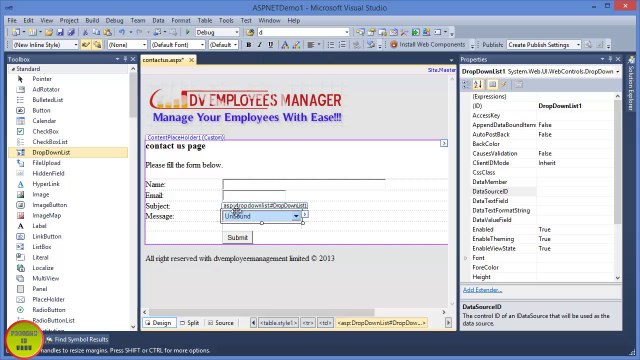640x360 pixels.
Task: Switch to the Split view tab
Action: 189,323
